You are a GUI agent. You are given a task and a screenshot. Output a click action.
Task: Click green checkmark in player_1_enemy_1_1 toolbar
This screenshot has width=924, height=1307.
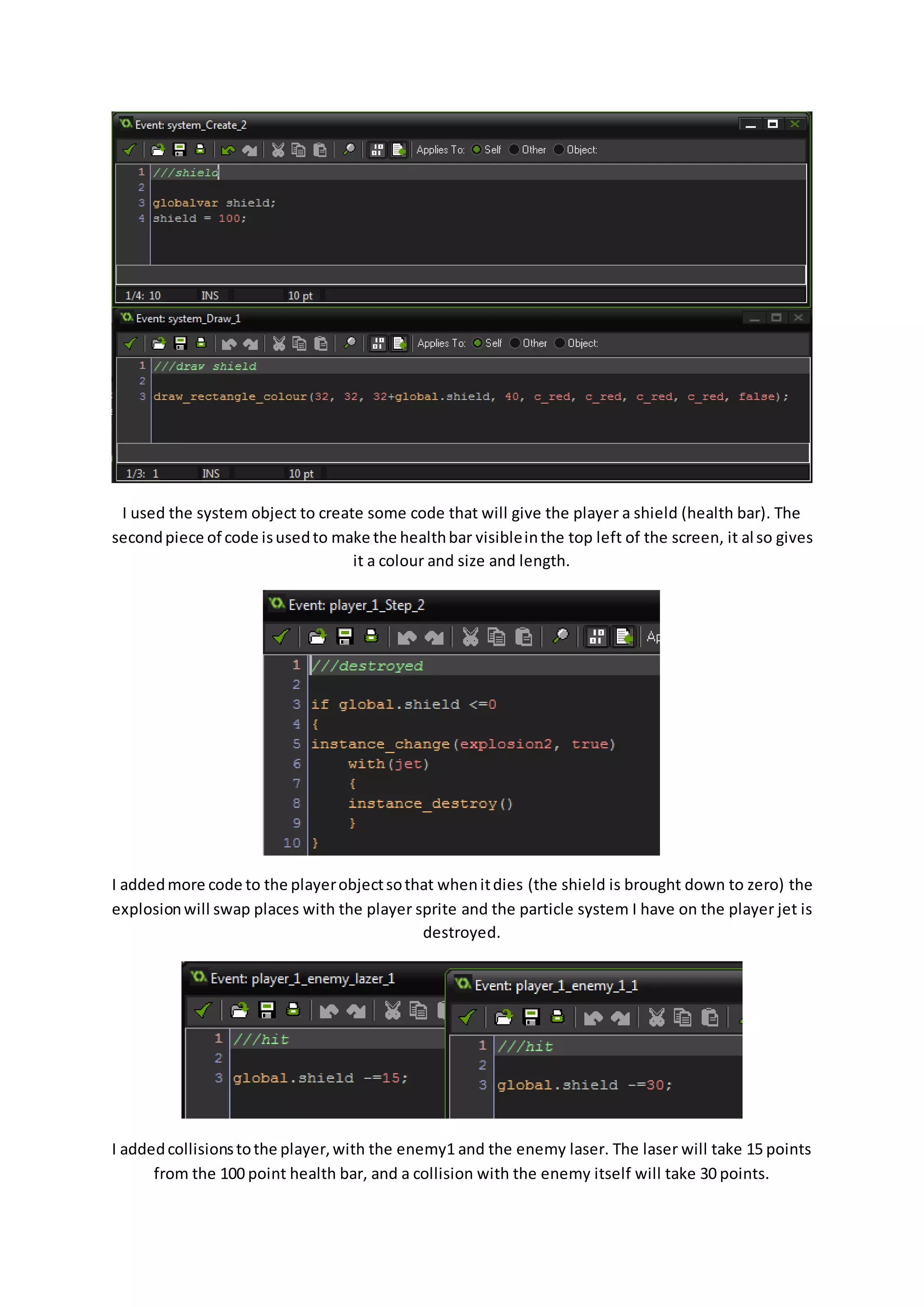[468, 1017]
